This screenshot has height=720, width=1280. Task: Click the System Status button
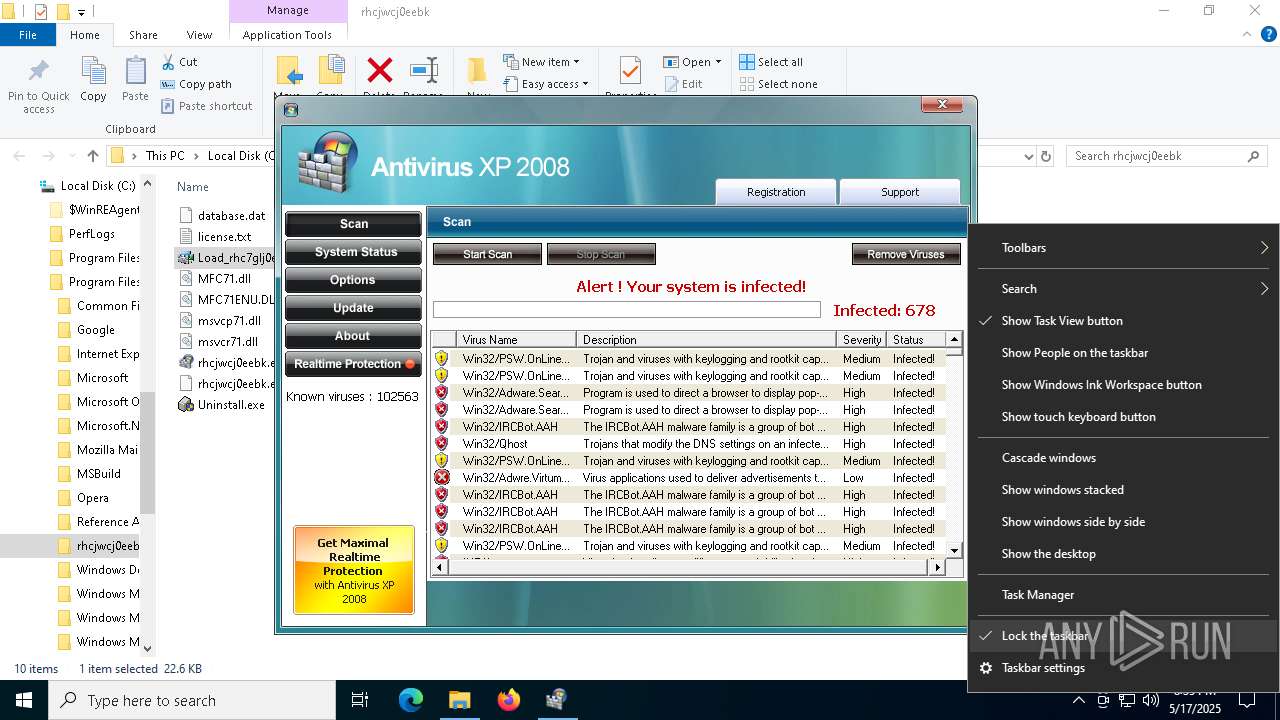[x=353, y=252]
